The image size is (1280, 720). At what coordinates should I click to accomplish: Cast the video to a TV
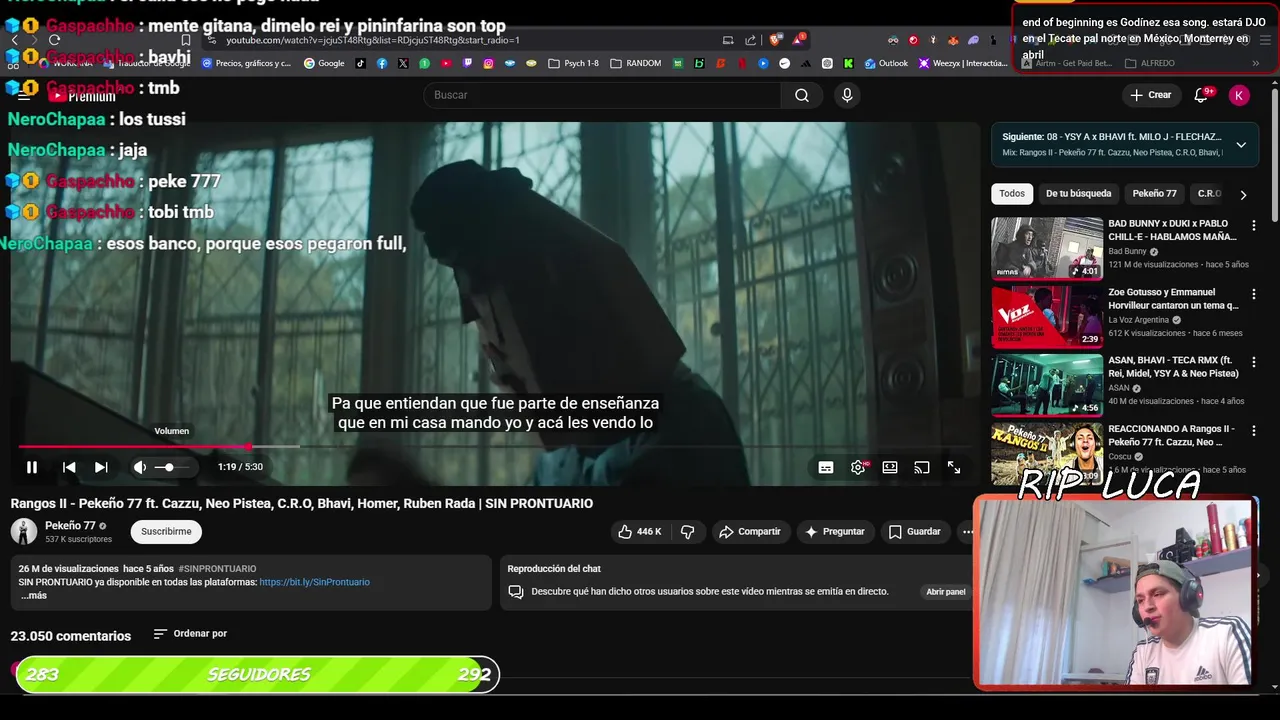(922, 467)
